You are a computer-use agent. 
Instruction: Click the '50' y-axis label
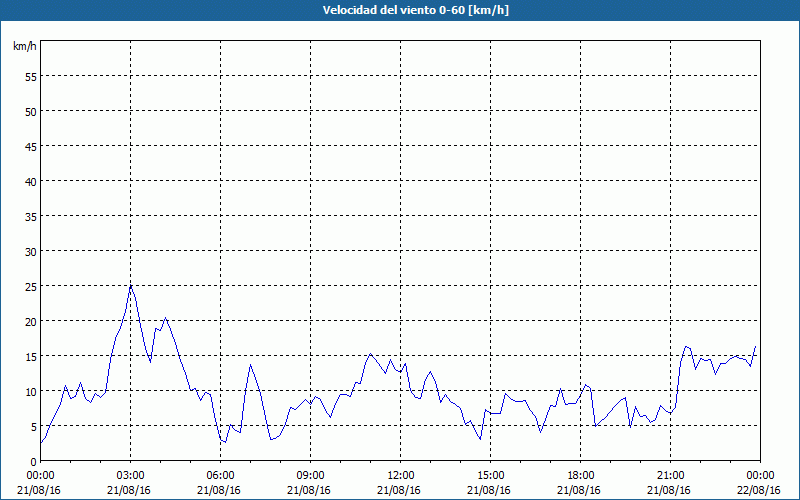31,112
